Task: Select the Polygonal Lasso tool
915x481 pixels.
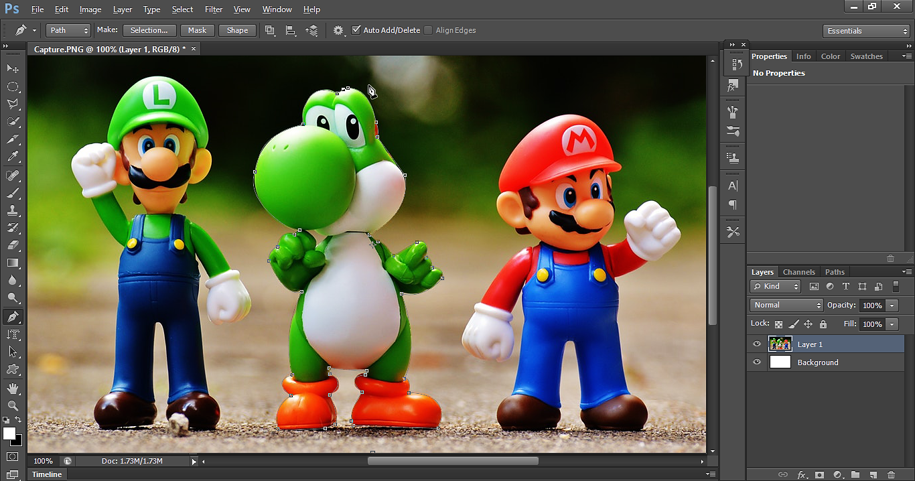Action: tap(12, 104)
